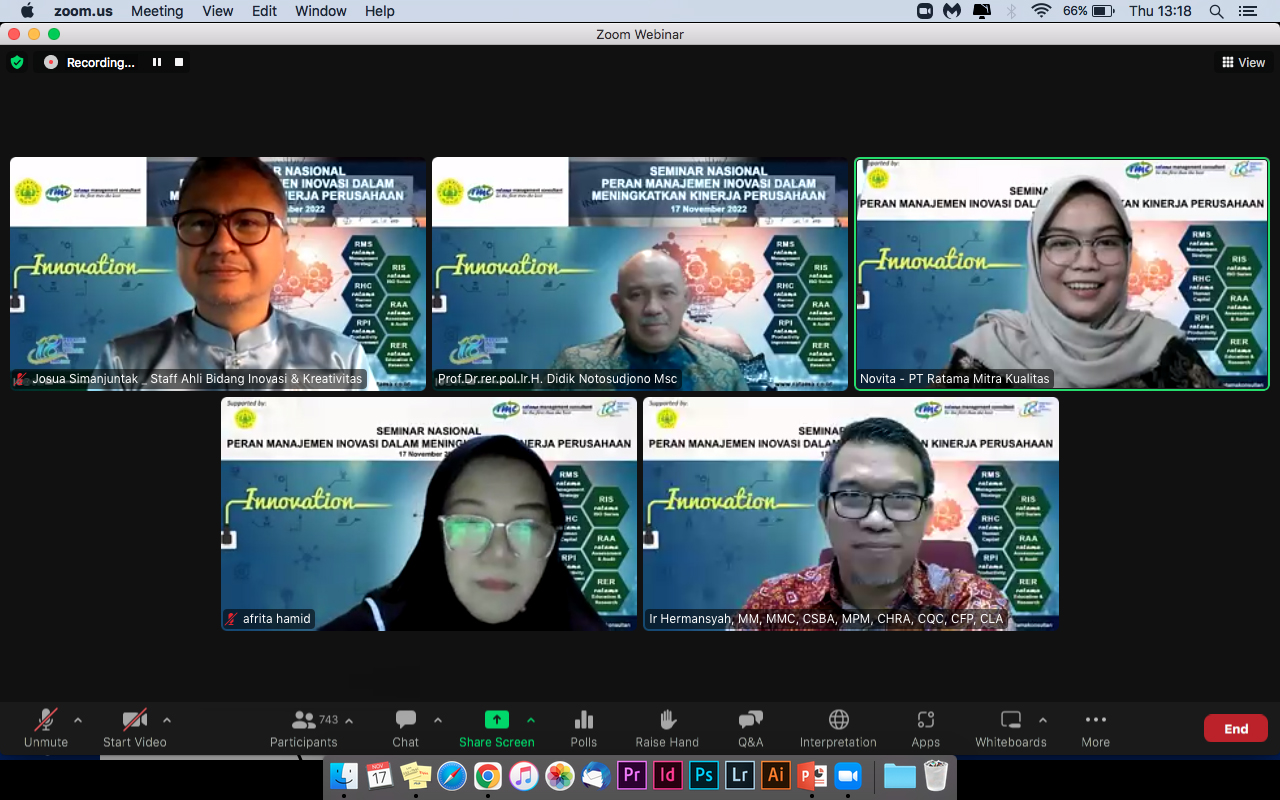The width and height of the screenshot is (1280, 800).
Task: Open the Trash in Dock
Action: pyautogui.click(x=936, y=775)
